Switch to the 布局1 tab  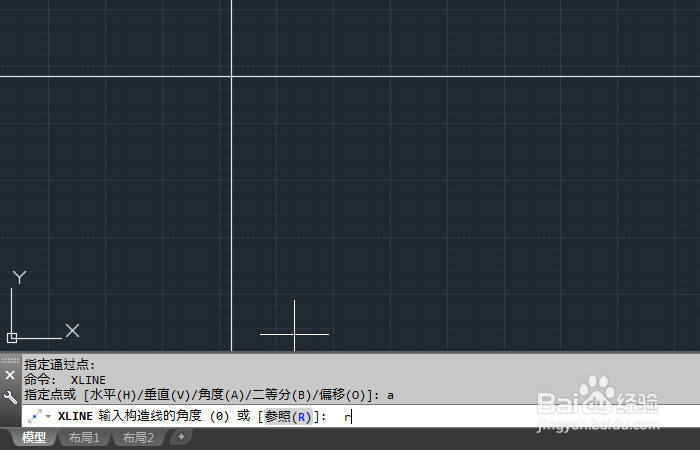[x=84, y=438]
